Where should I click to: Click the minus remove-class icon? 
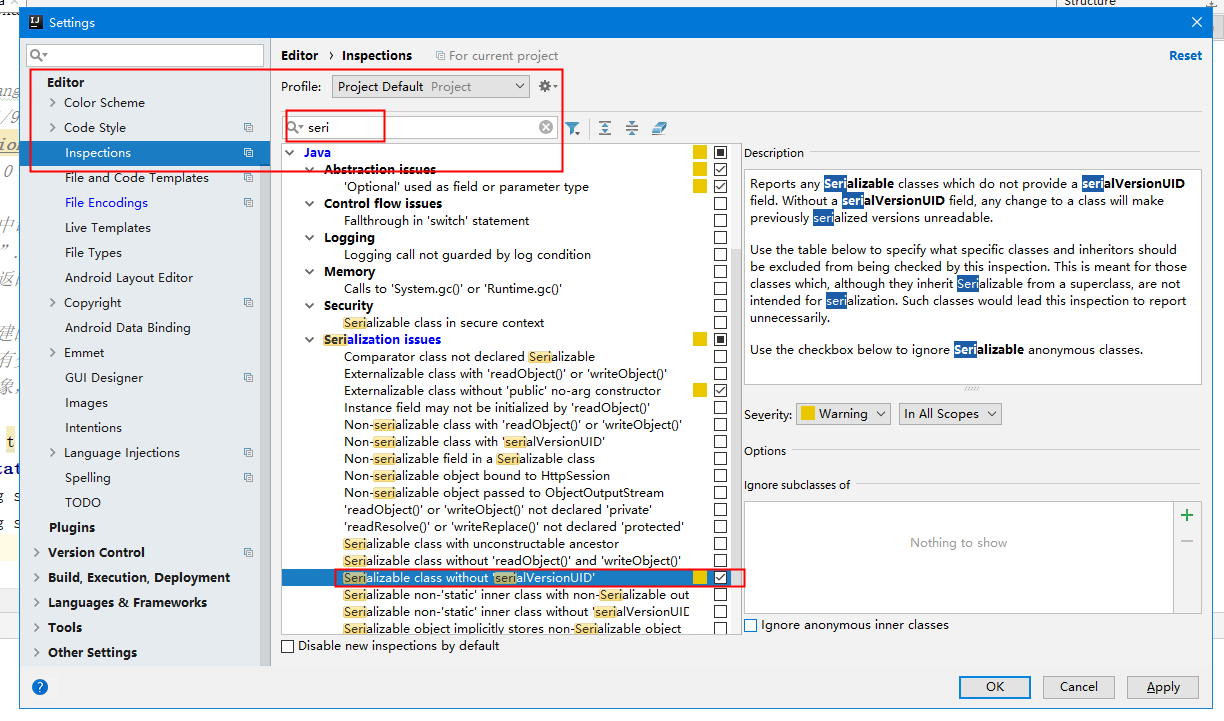[x=1187, y=541]
